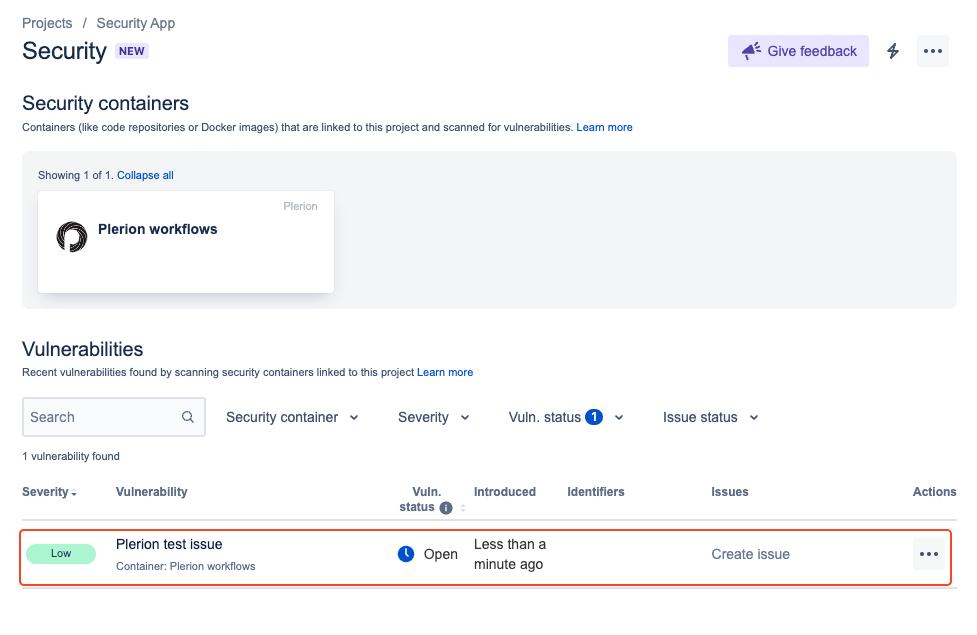Click the Projects breadcrumb link
Viewport: 977px width, 635px height.
tap(47, 23)
